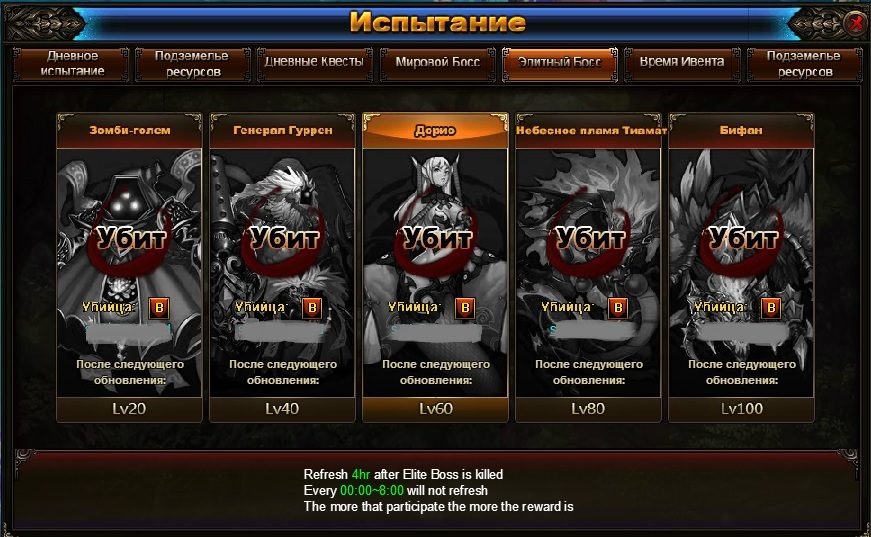871x537 pixels.
Task: Switch to Дневное испытание tab
Action: click(x=71, y=64)
